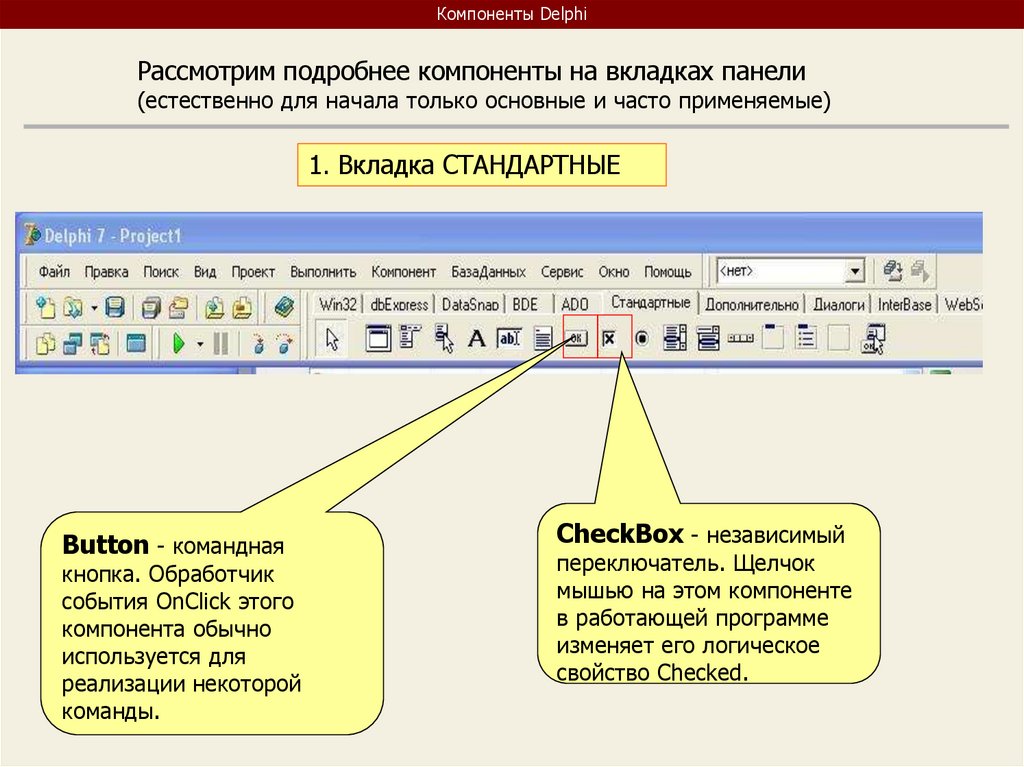Open the БазаДанных menu

coord(488,272)
